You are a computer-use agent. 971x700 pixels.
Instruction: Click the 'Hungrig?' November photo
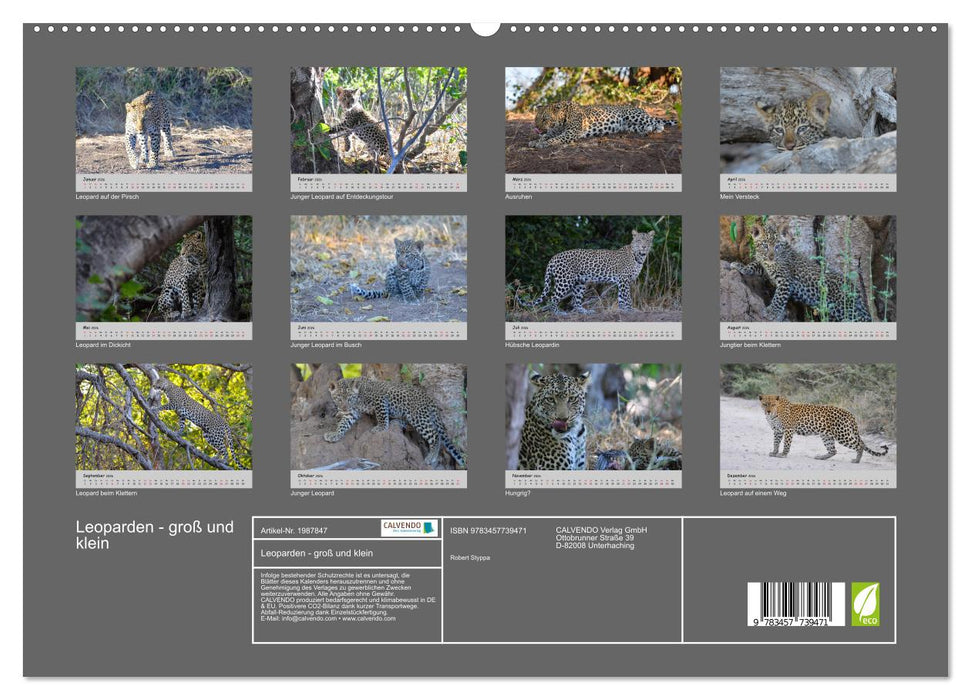(593, 416)
